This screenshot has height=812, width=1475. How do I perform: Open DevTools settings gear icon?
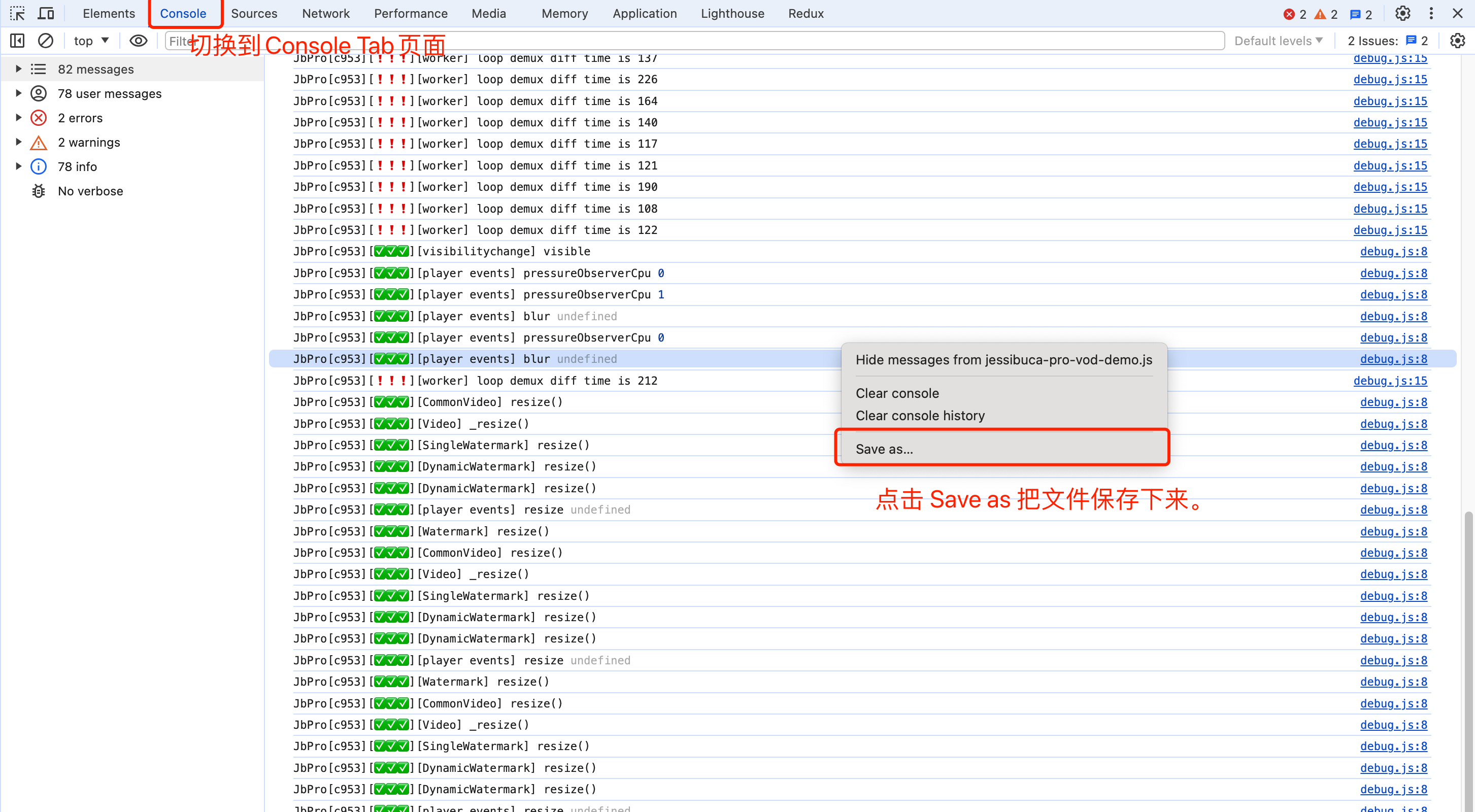tap(1402, 13)
